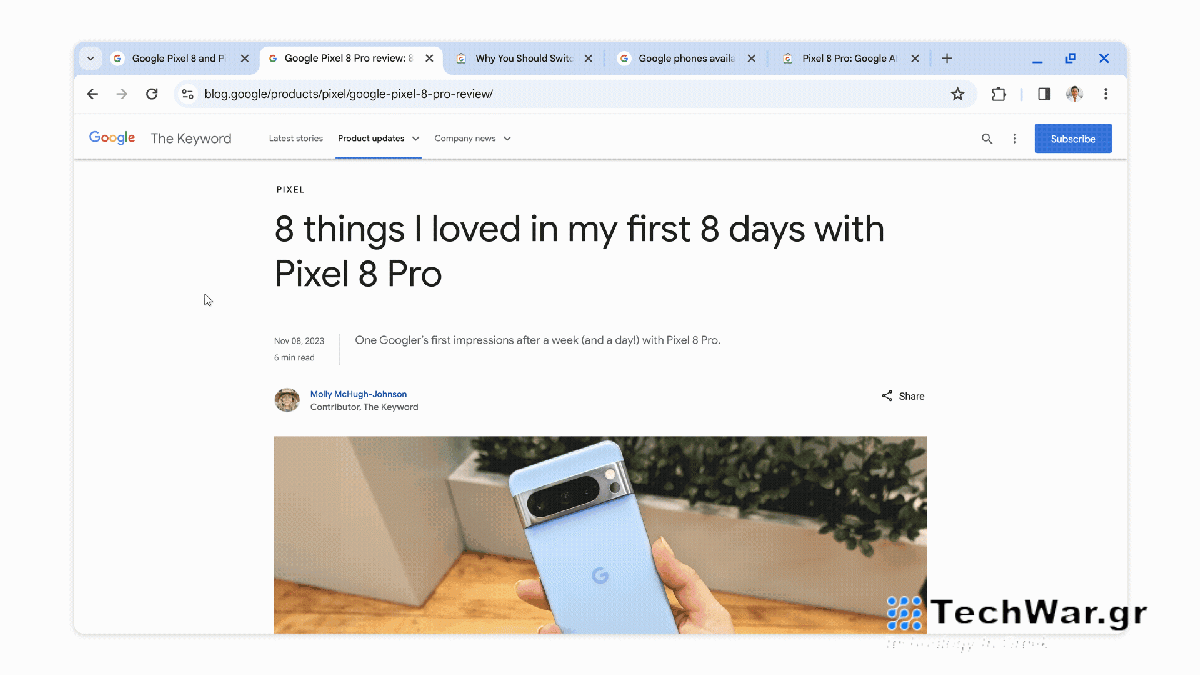Open the extensions puzzle icon
The height and width of the screenshot is (675, 1200).
[x=998, y=94]
